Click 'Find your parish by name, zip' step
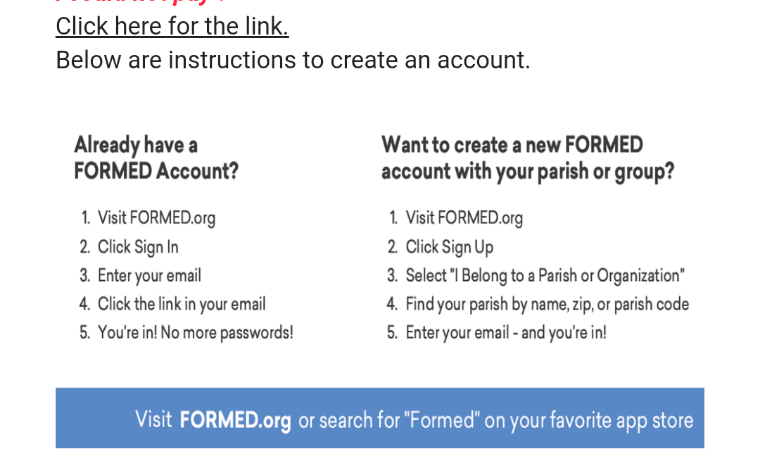The width and height of the screenshot is (760, 455). click(x=547, y=304)
